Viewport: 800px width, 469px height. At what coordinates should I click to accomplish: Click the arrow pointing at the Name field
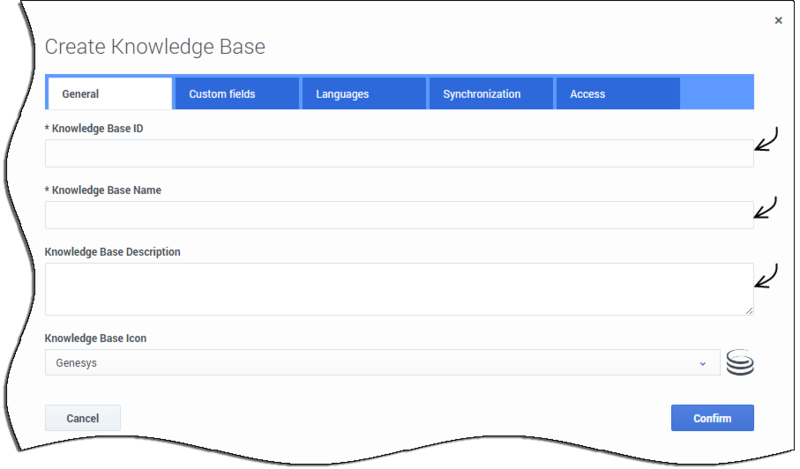(x=765, y=207)
